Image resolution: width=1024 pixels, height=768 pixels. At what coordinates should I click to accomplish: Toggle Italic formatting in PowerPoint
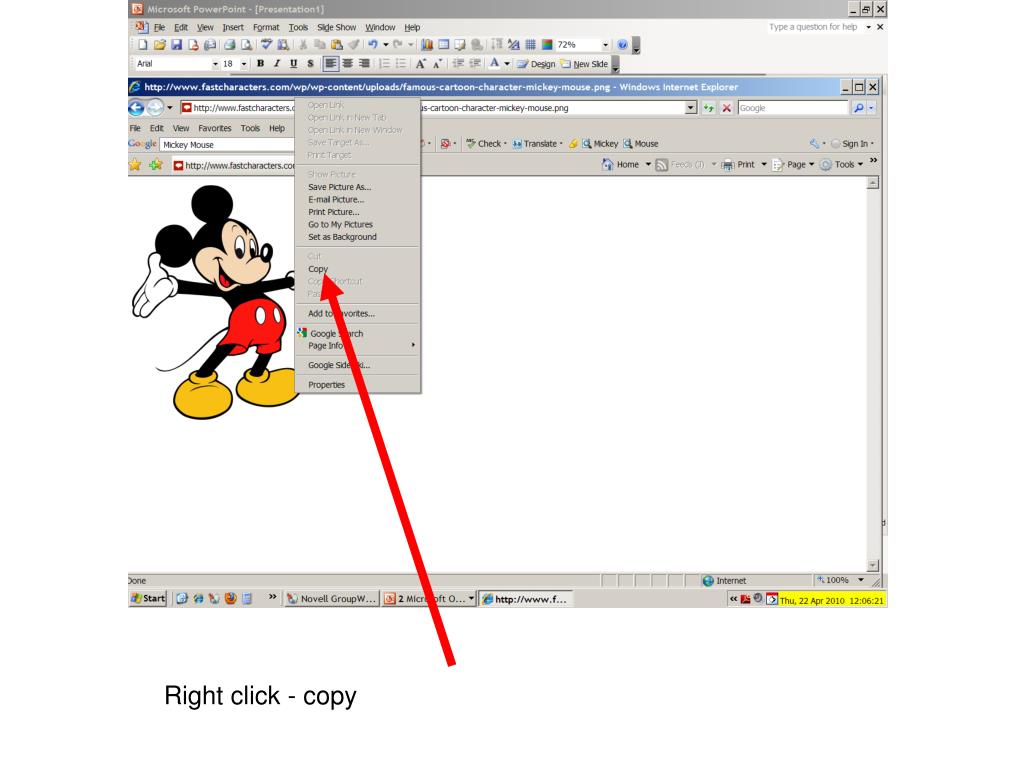click(x=277, y=63)
